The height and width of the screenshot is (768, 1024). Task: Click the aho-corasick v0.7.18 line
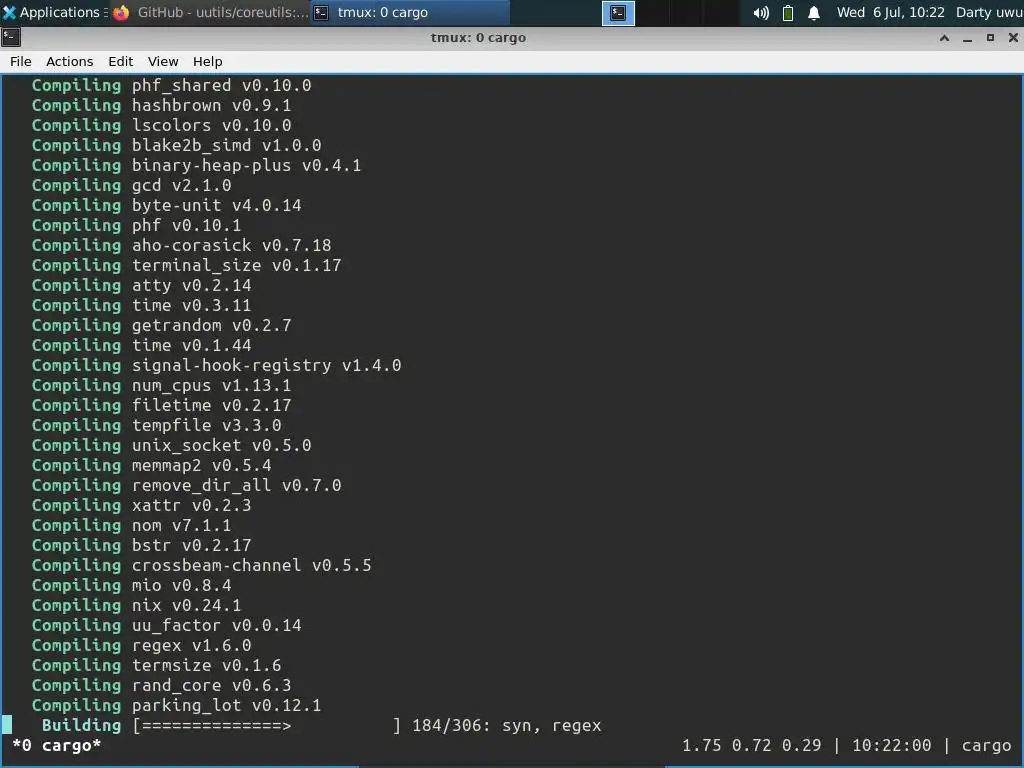[182, 246]
